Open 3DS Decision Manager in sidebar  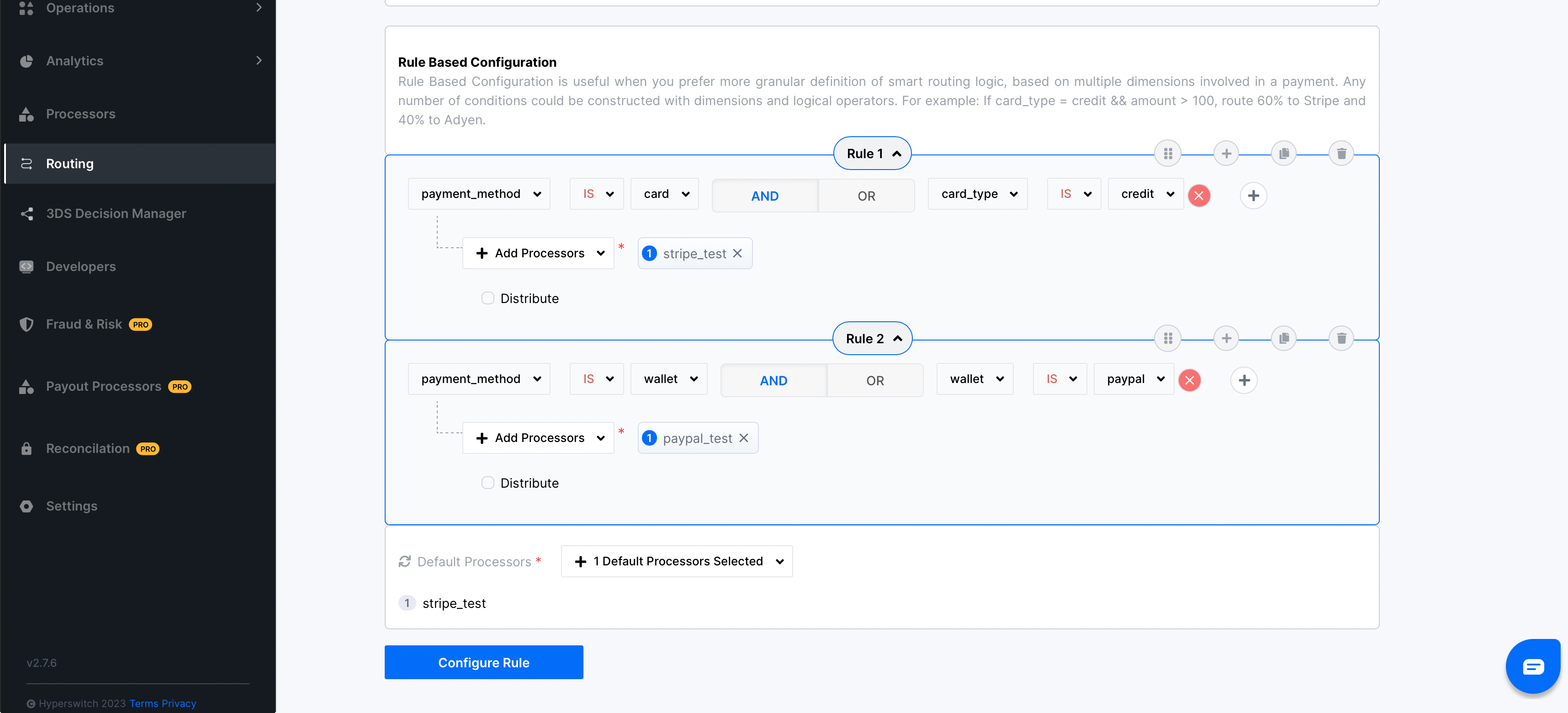[x=116, y=213]
